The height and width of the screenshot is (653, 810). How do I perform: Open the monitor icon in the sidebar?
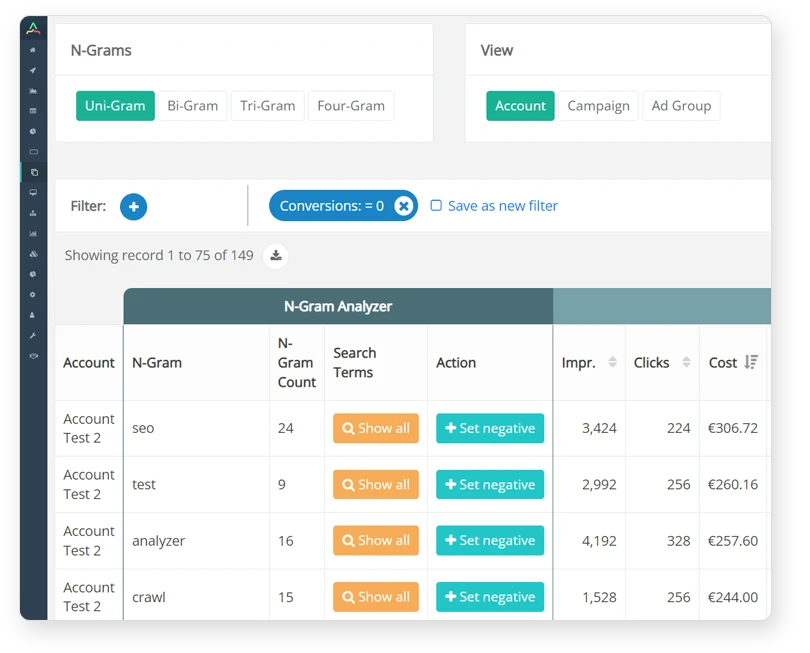pos(33,192)
